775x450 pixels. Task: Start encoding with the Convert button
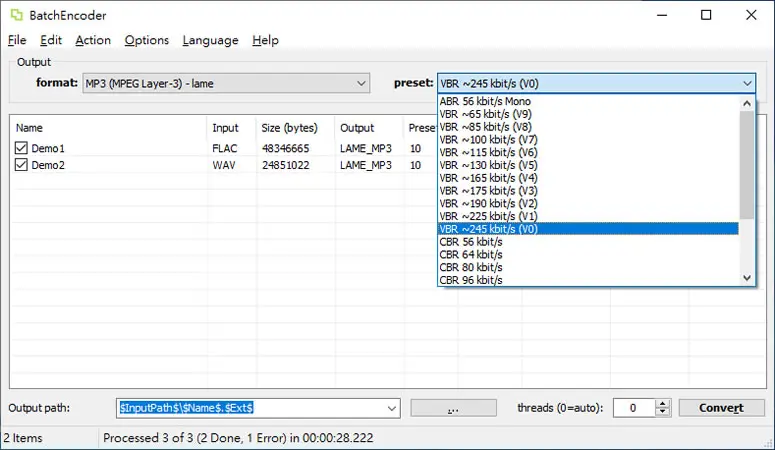coord(721,408)
